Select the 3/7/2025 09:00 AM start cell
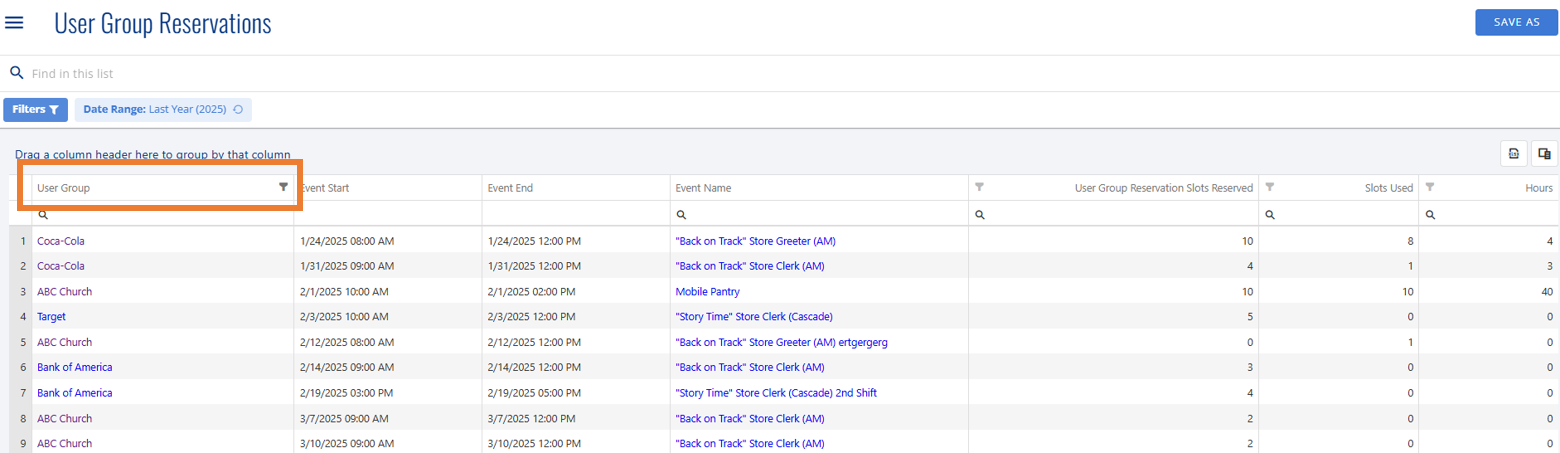 tap(388, 418)
